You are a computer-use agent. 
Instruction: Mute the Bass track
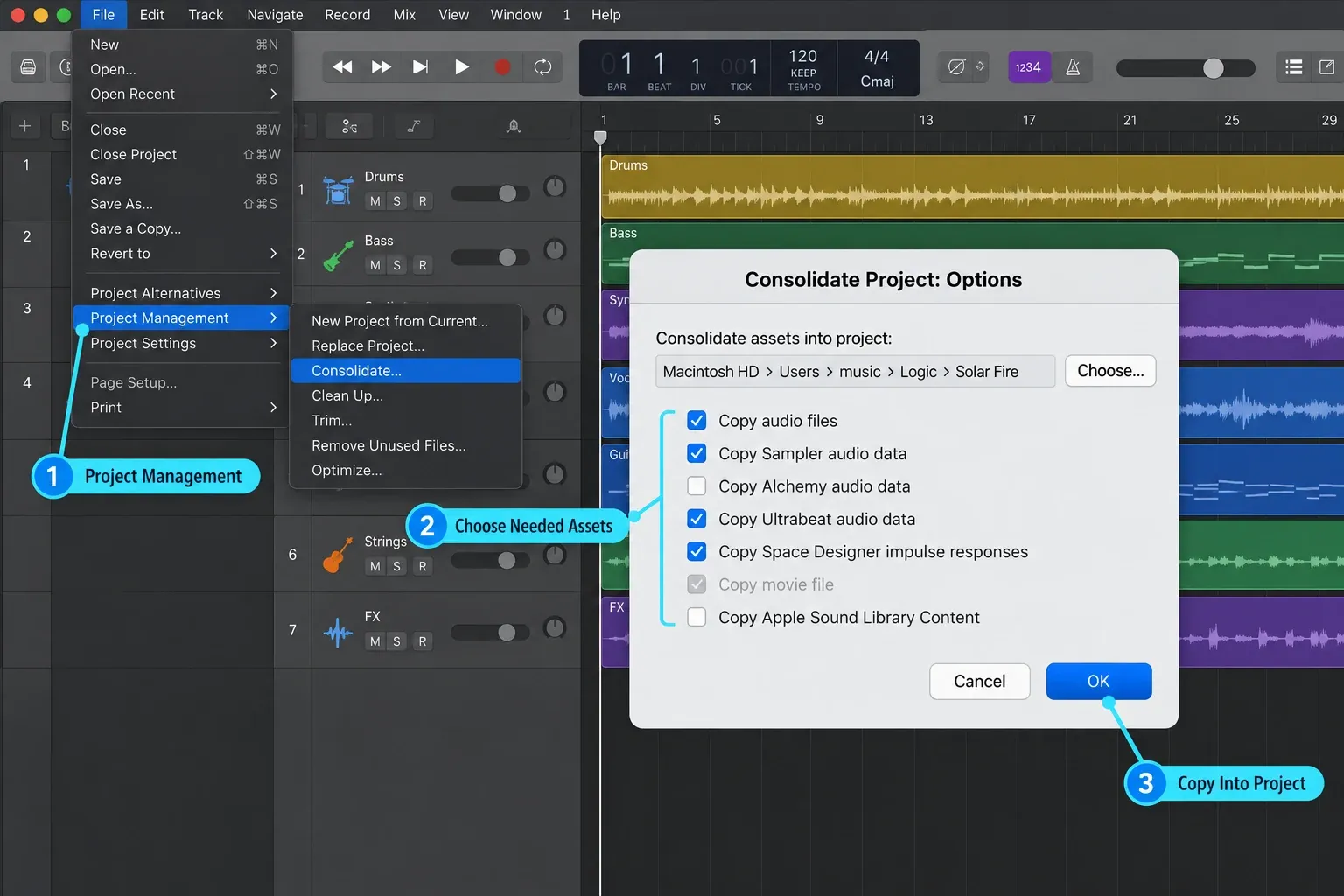pyautogui.click(x=375, y=265)
